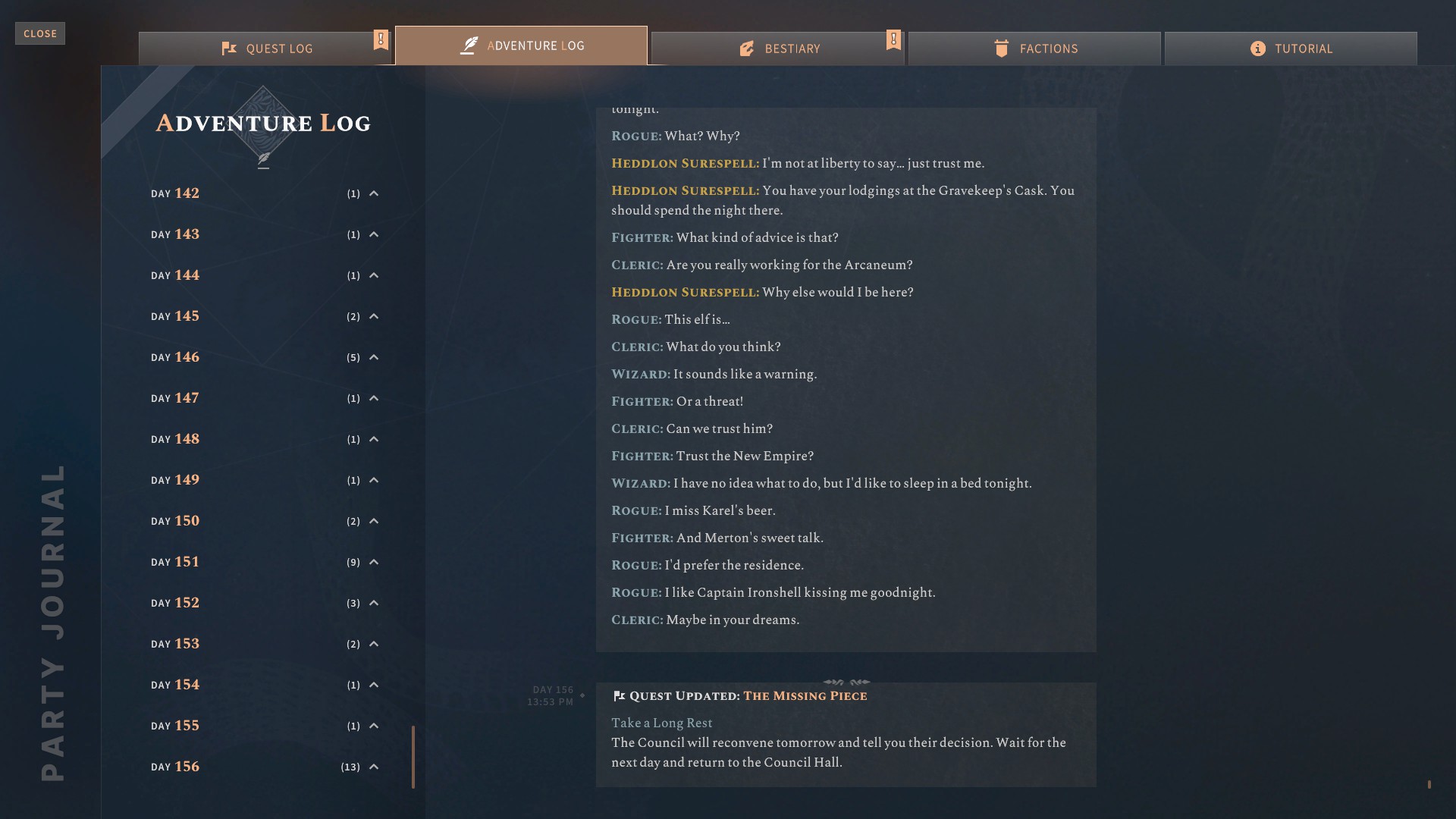Select the Adventure Log tab

click(x=521, y=45)
